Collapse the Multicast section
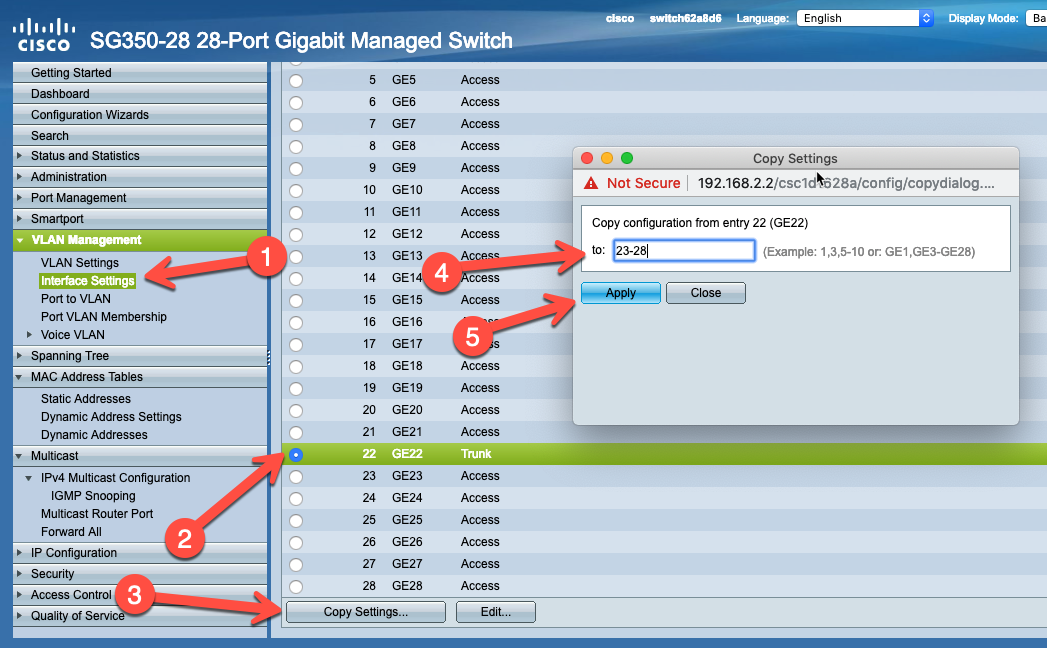 coord(19,456)
